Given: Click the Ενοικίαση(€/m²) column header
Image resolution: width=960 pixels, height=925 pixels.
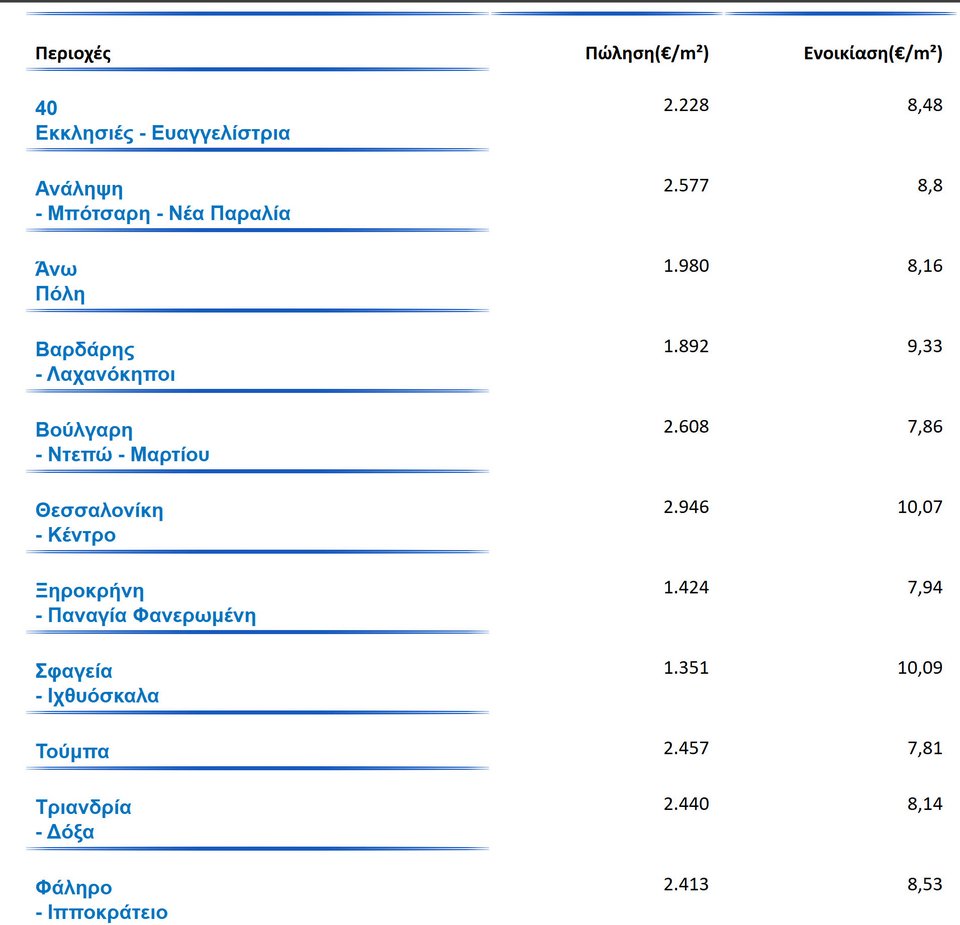Looking at the screenshot, I should coord(872,54).
